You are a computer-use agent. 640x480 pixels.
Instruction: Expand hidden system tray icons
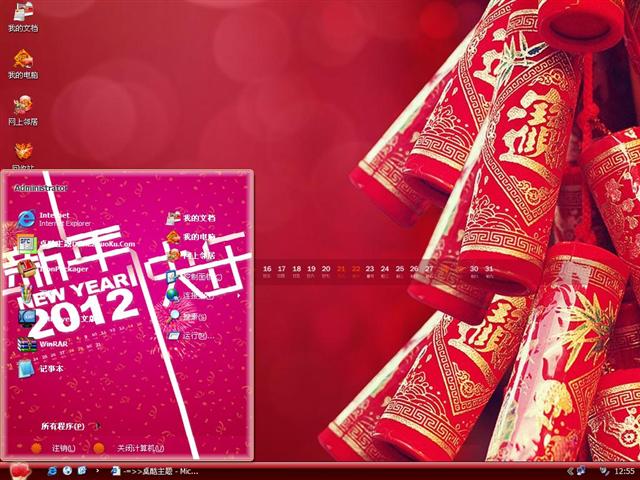point(570,471)
